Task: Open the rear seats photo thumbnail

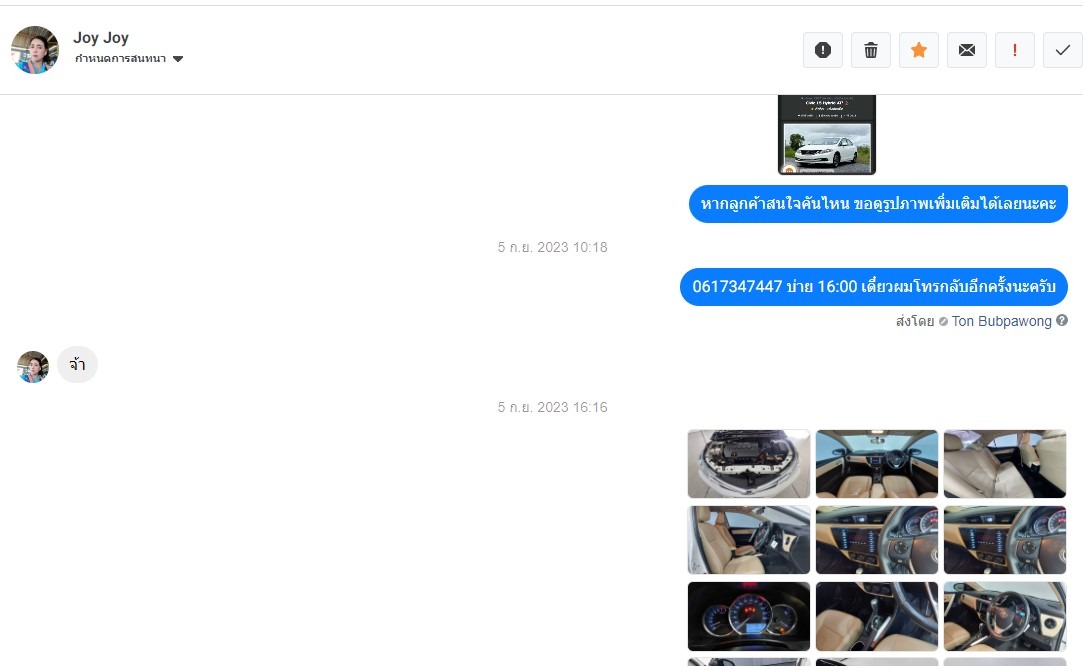Action: 1005,464
